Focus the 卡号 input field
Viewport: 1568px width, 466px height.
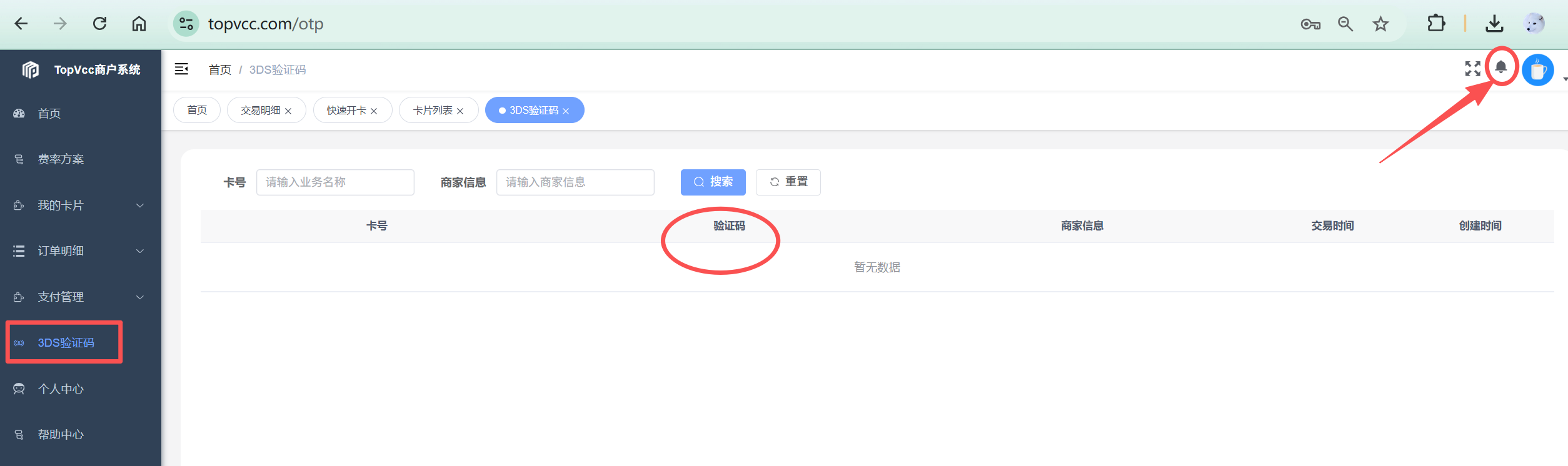click(335, 182)
